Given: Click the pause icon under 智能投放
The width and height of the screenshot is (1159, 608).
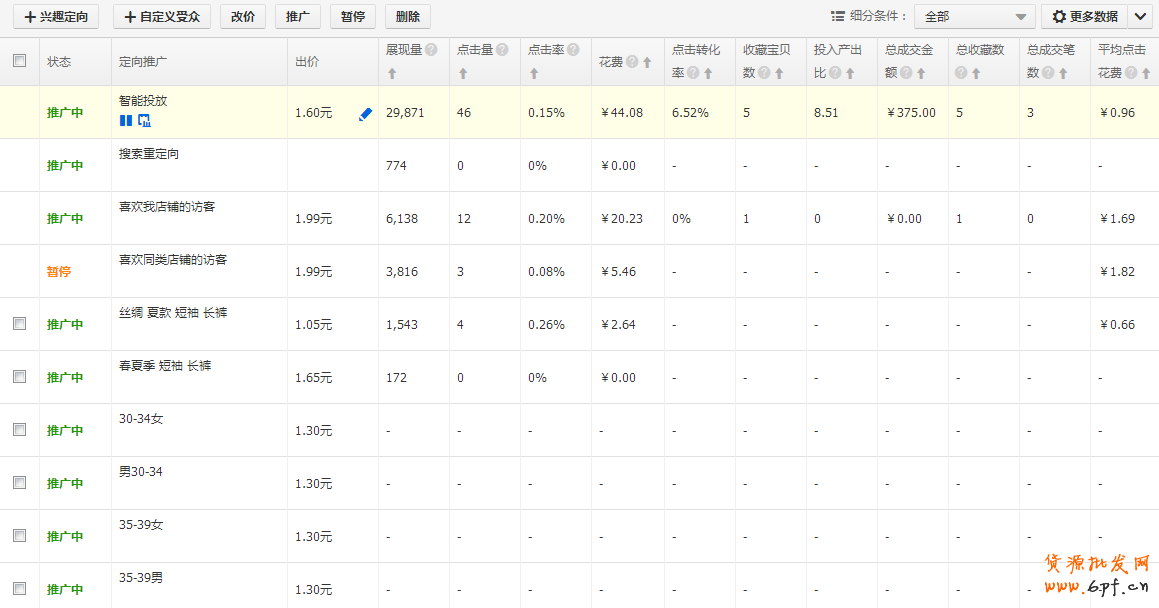Looking at the screenshot, I should pos(125,121).
